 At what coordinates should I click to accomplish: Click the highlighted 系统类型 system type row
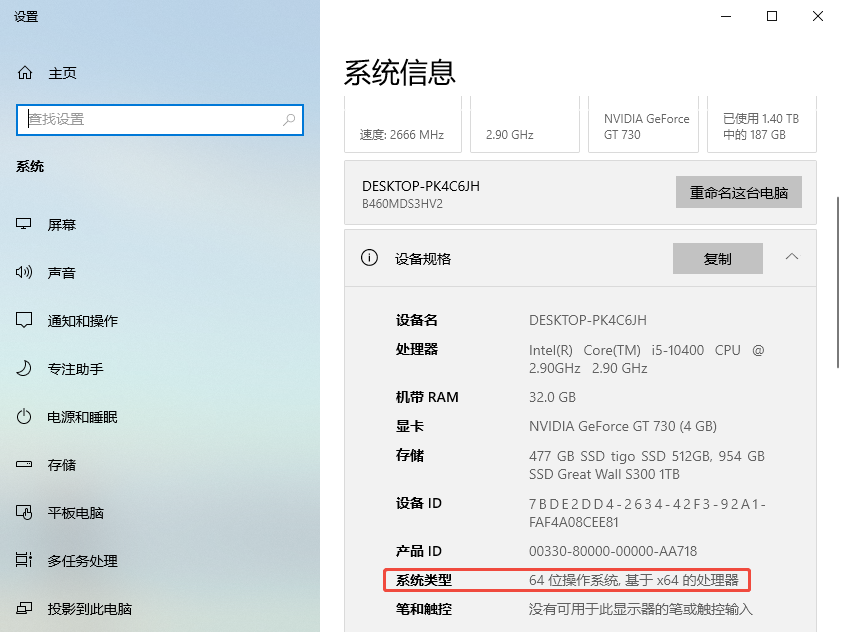[567, 580]
